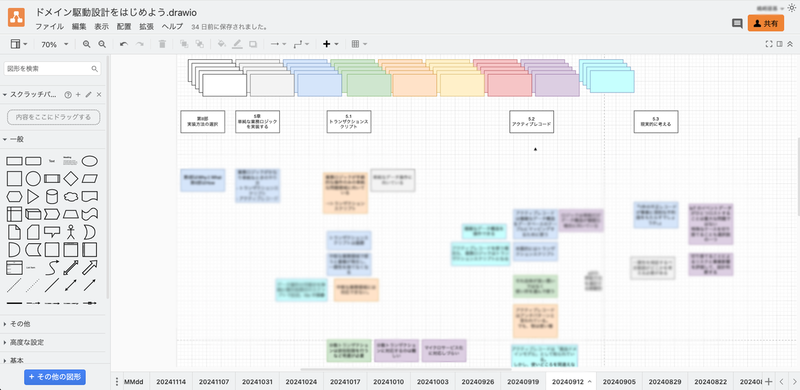Click the shadow toolbar icon

point(253,44)
